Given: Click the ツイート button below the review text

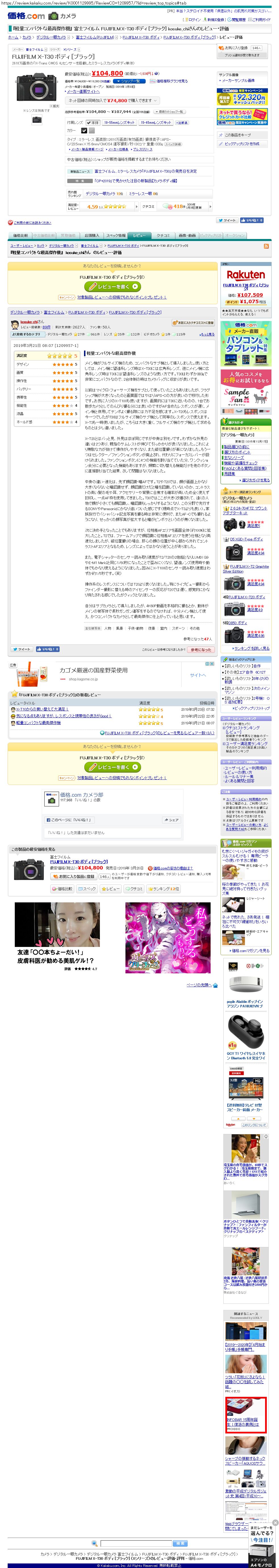Looking at the screenshot, I should click(22, 649).
